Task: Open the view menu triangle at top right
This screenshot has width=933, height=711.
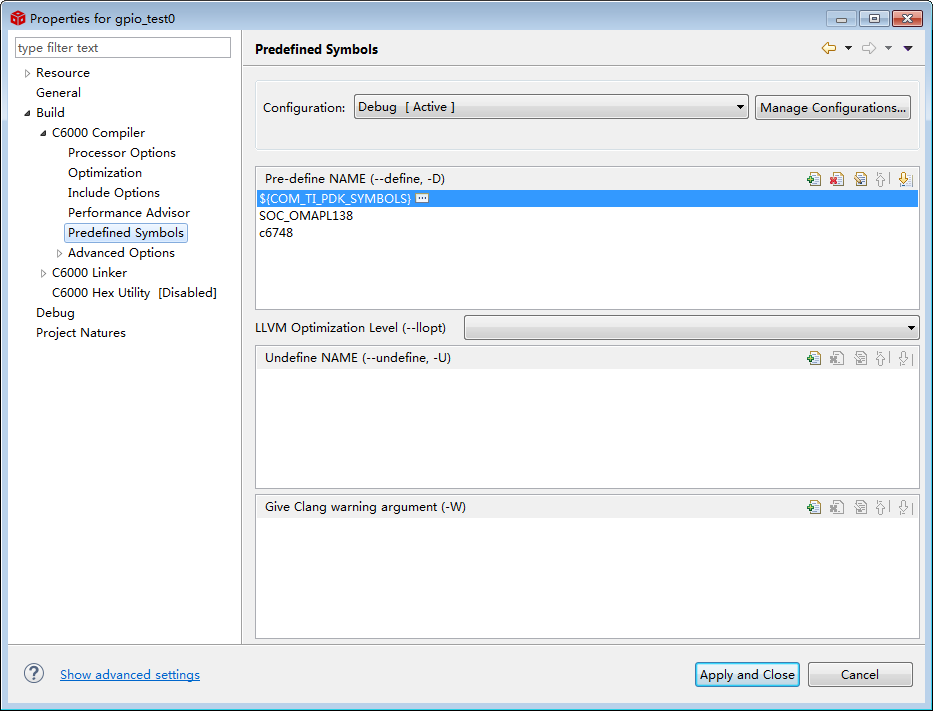Action: click(908, 48)
